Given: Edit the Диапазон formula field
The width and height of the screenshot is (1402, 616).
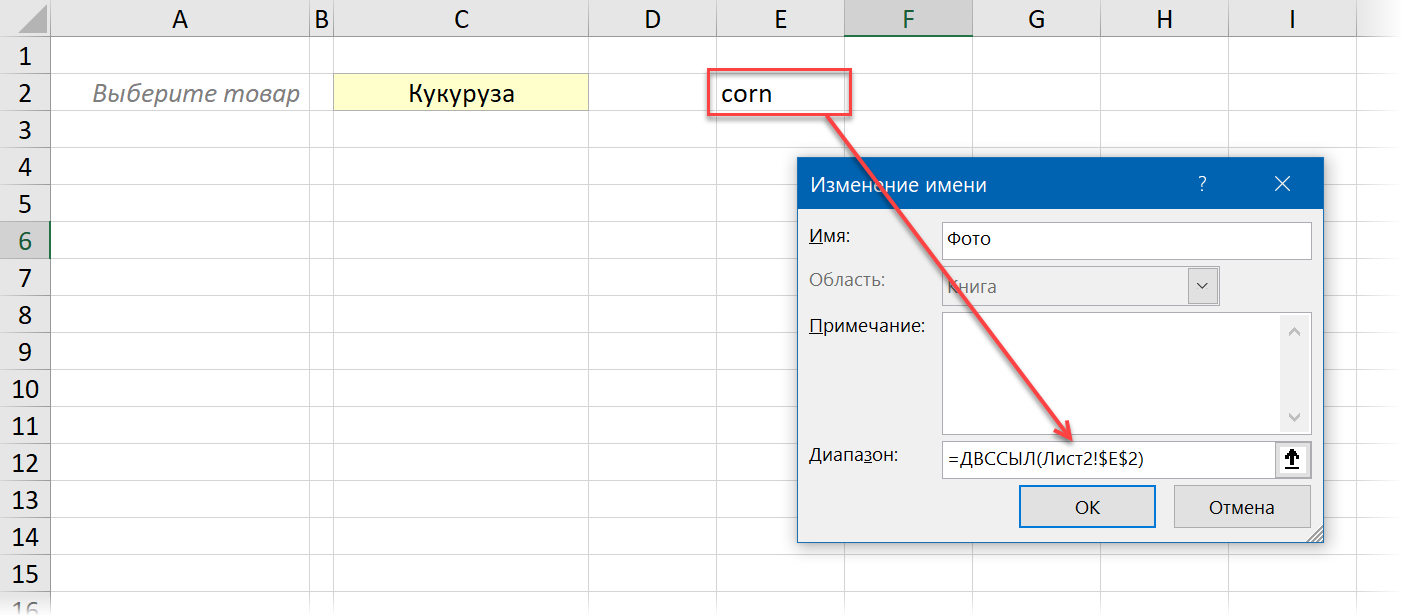Looking at the screenshot, I should coord(1108,459).
